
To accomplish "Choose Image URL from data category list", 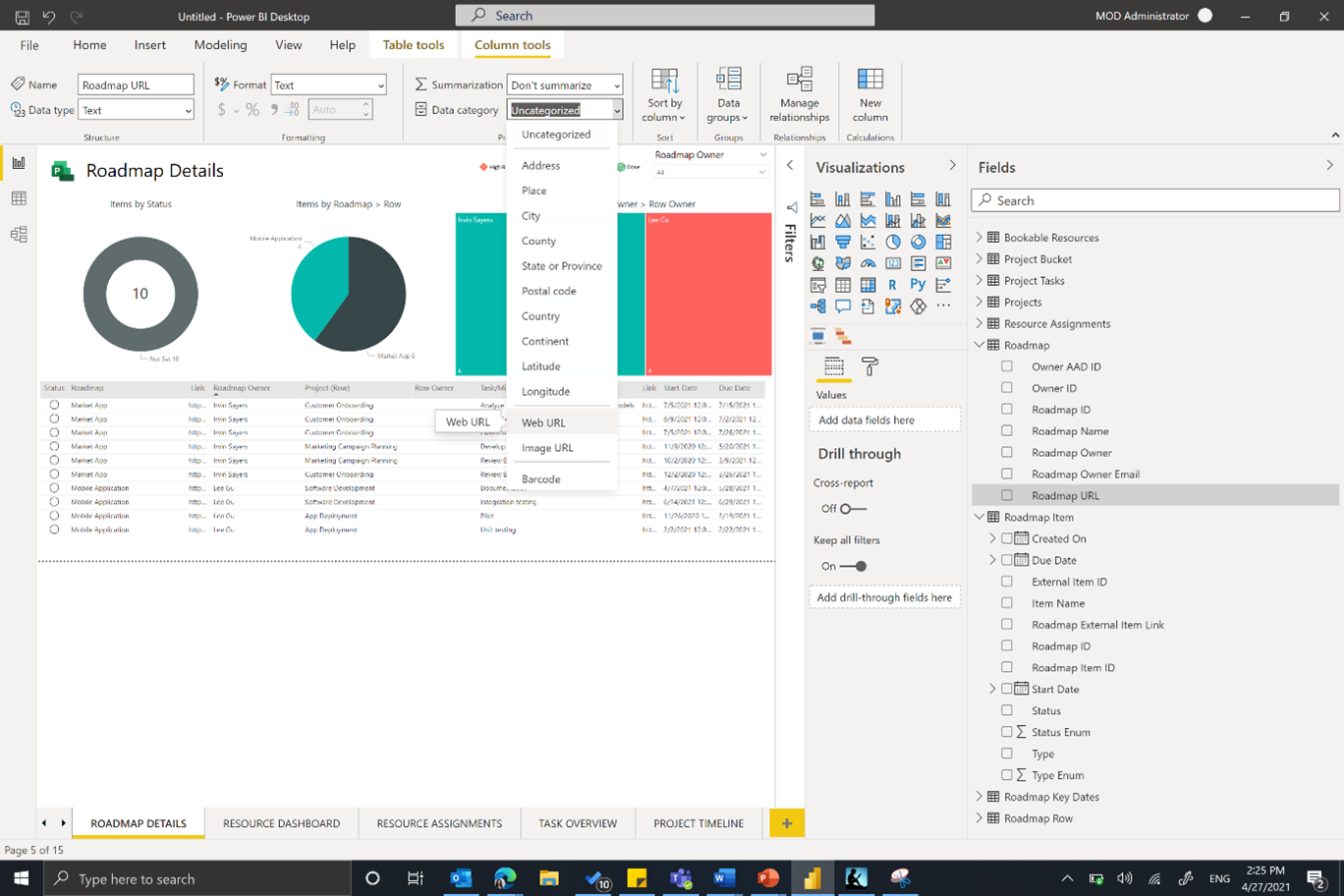I will click(x=563, y=448).
